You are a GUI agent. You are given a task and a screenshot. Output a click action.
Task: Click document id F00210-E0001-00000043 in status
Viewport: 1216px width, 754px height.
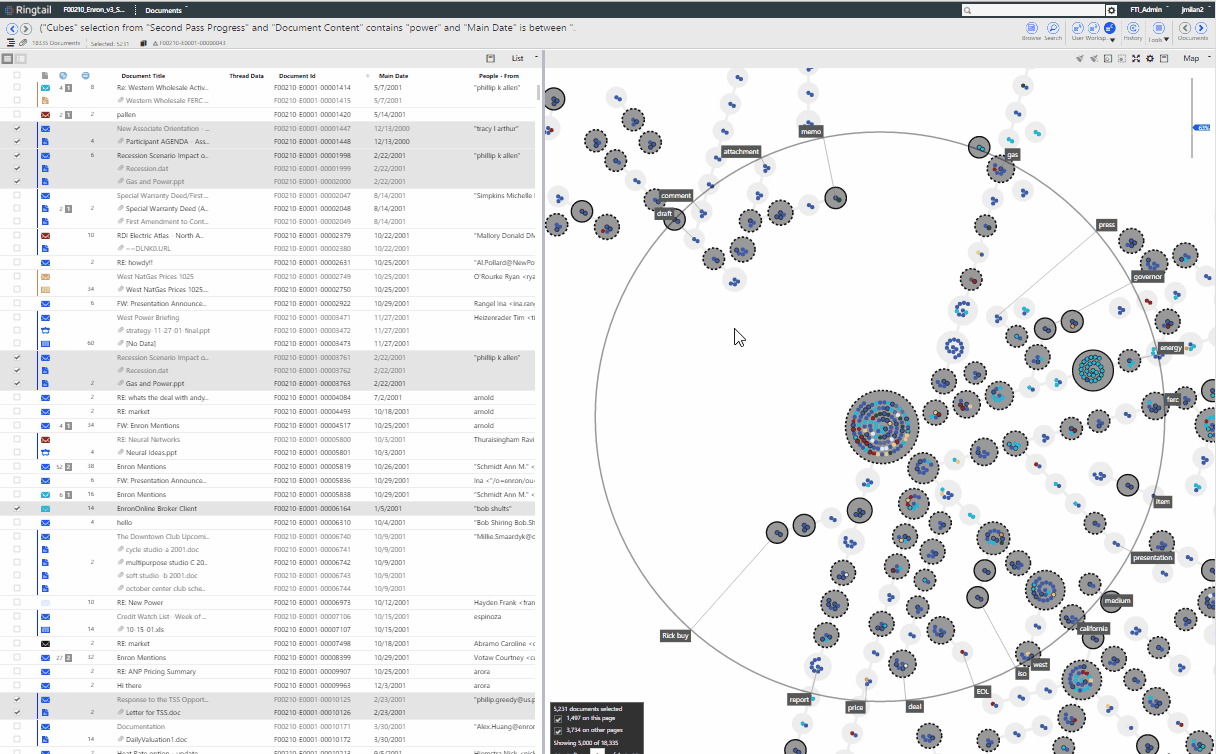[x=193, y=43]
